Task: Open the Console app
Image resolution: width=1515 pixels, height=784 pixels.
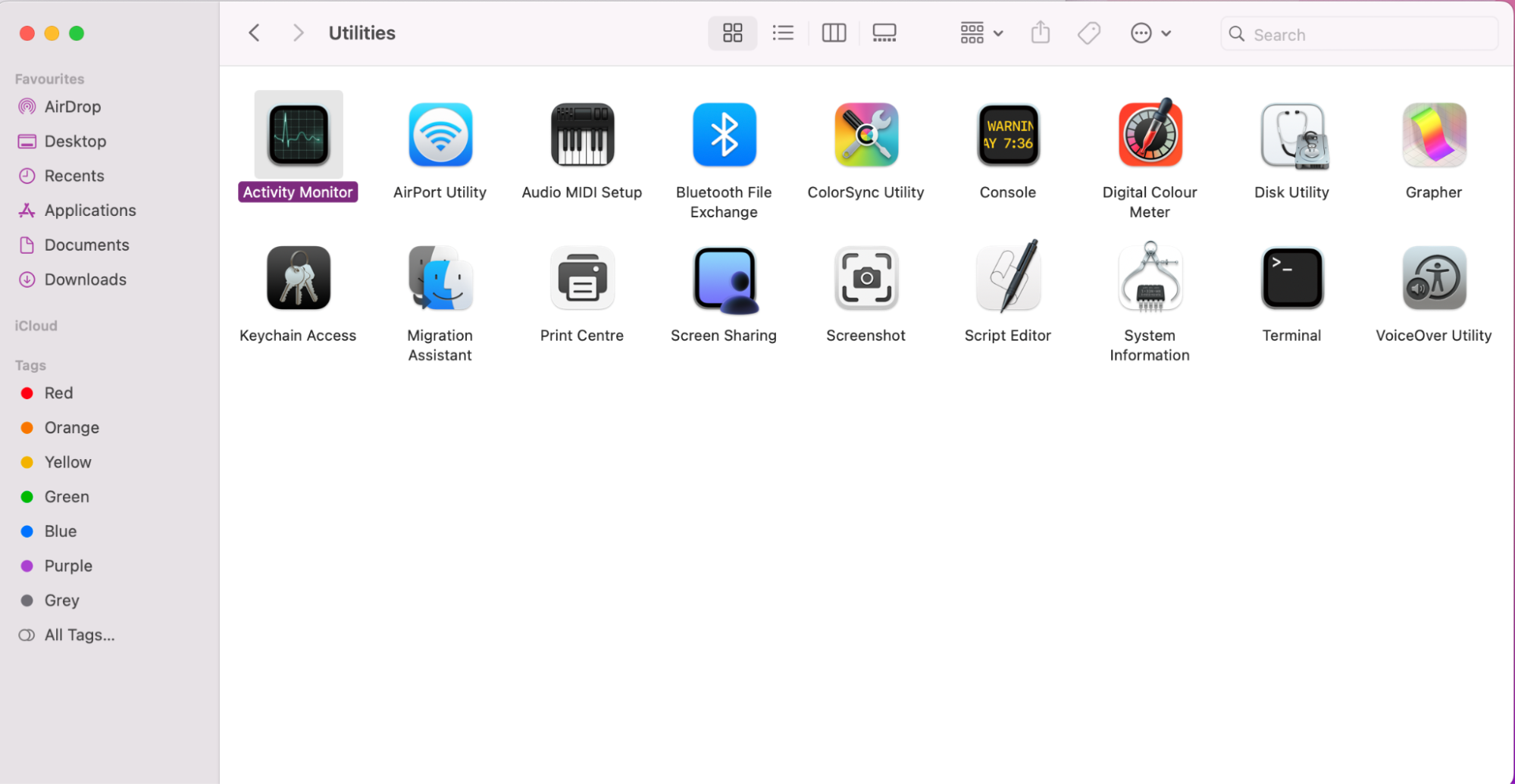Action: pos(1007,135)
